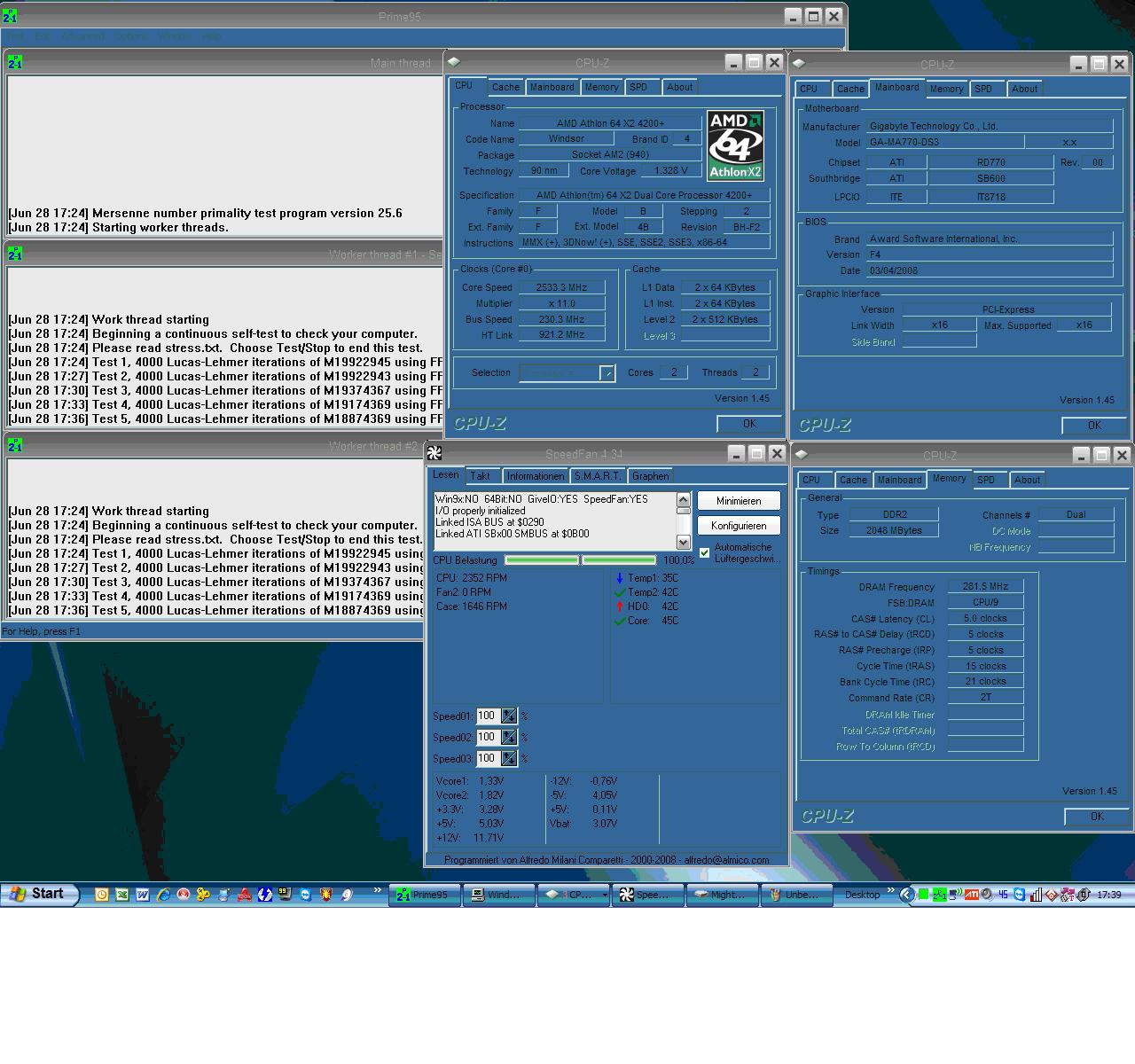Click the Speed01 spinner arrows

click(509, 716)
